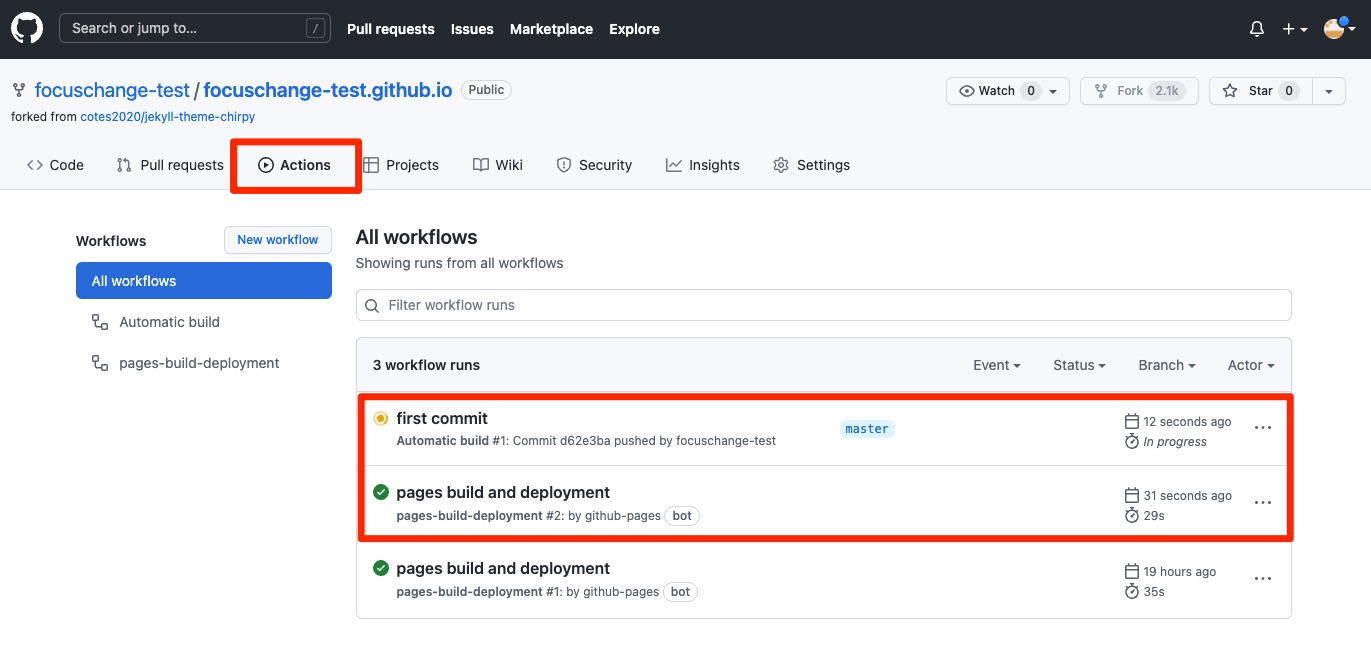1371x667 pixels.
Task: Click the success check icon of pages-build-deployment #1
Action: coord(380,568)
